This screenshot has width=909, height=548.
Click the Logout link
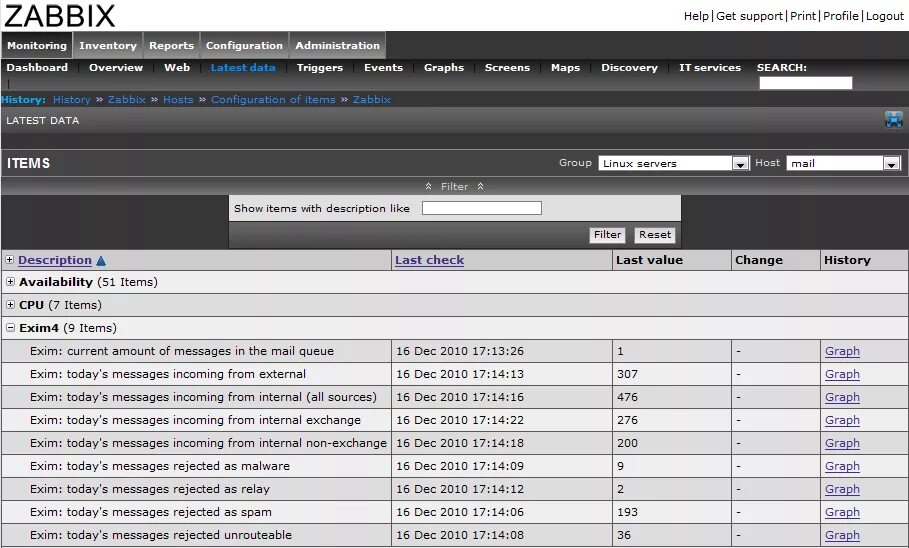point(885,16)
